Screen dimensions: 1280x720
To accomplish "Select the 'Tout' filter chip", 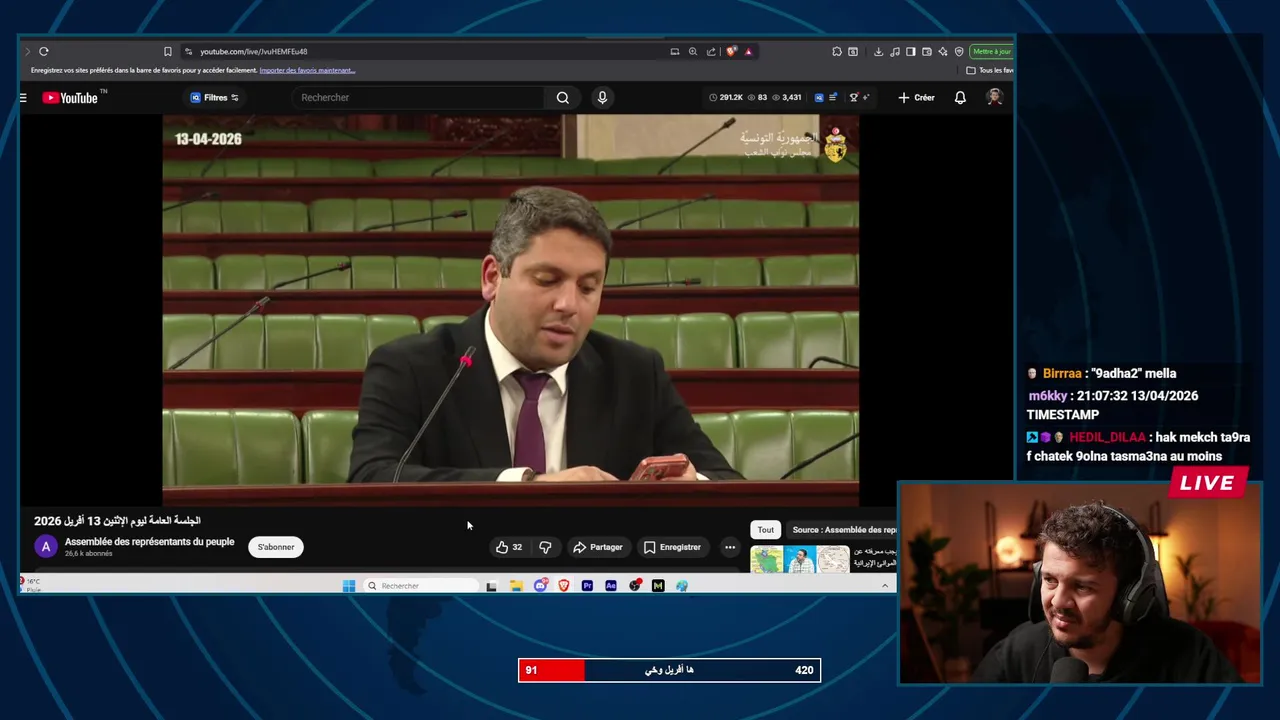I will [765, 530].
